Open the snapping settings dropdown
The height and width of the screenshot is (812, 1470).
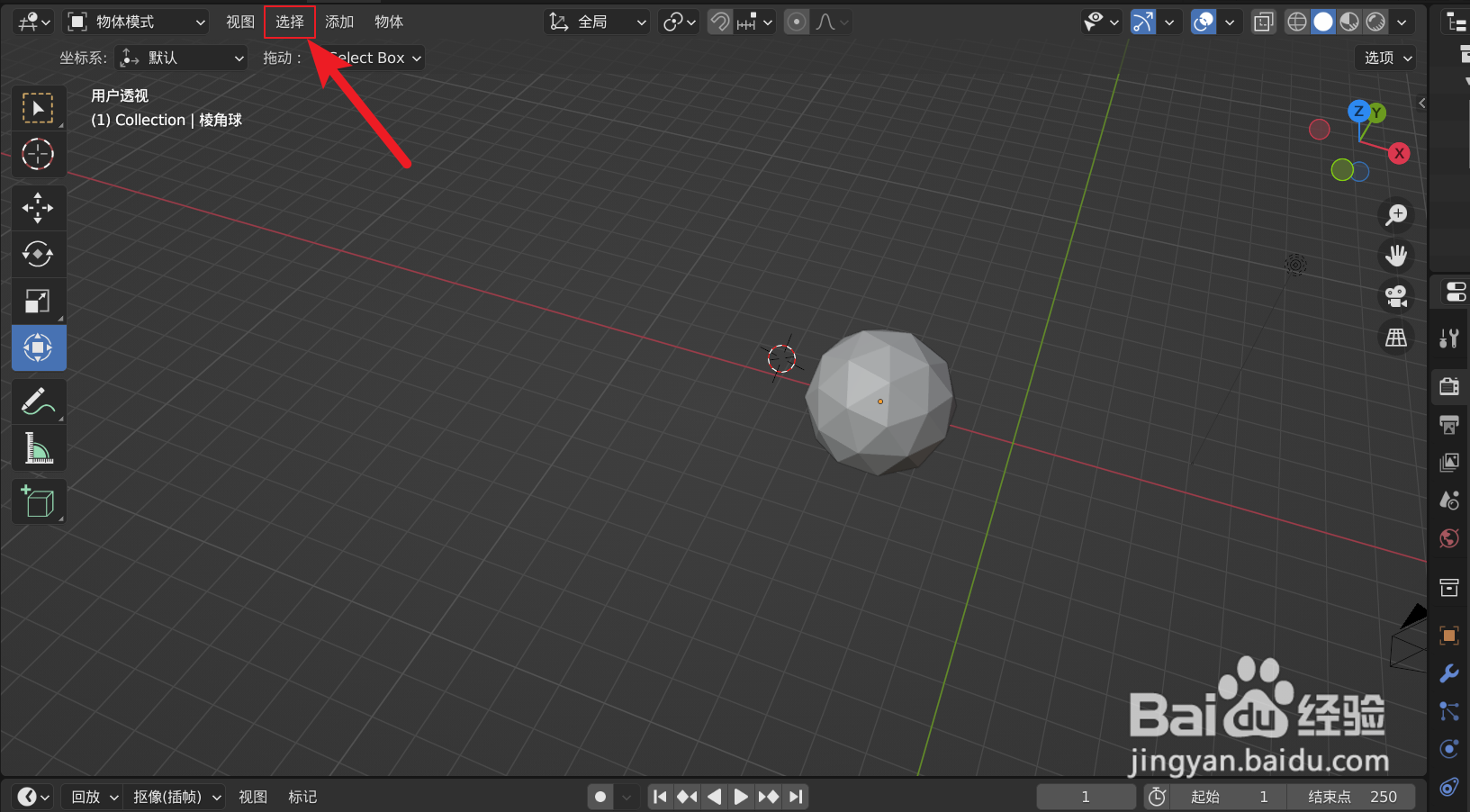coord(755,22)
